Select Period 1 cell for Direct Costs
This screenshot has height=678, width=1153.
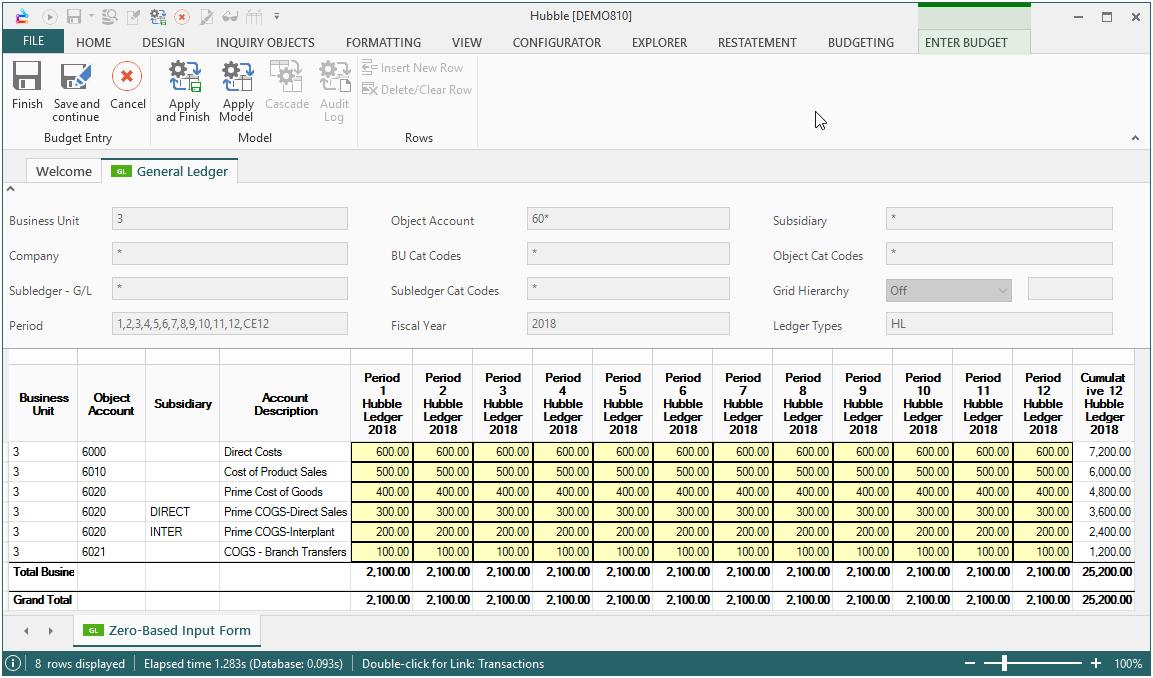[x=382, y=452]
